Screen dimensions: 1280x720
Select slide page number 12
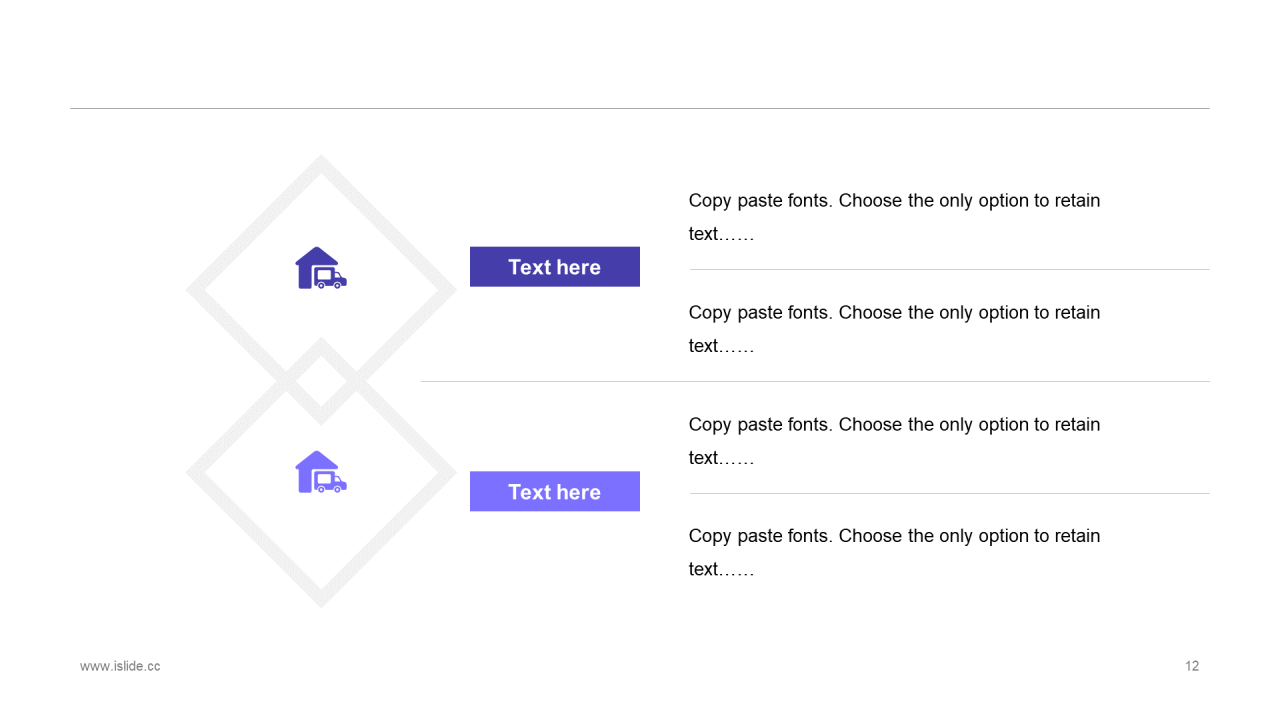1192,666
